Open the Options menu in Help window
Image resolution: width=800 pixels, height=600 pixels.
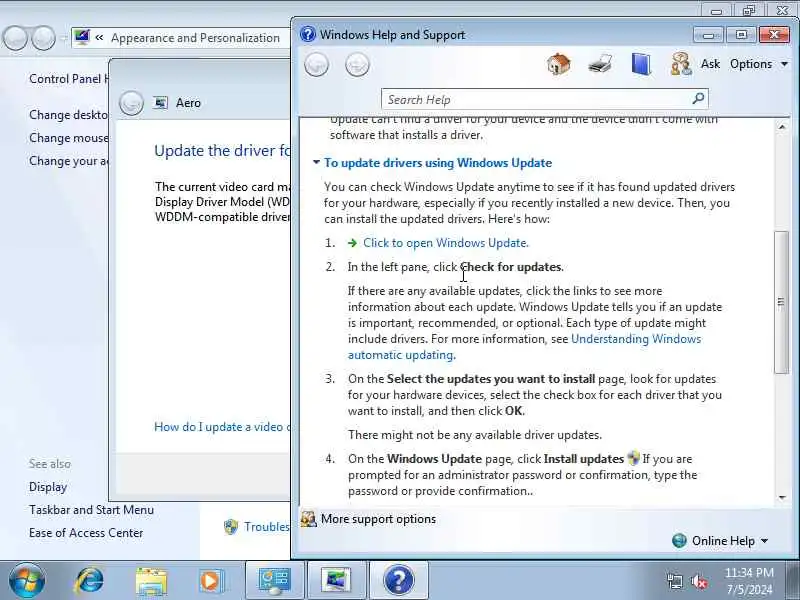coord(759,64)
